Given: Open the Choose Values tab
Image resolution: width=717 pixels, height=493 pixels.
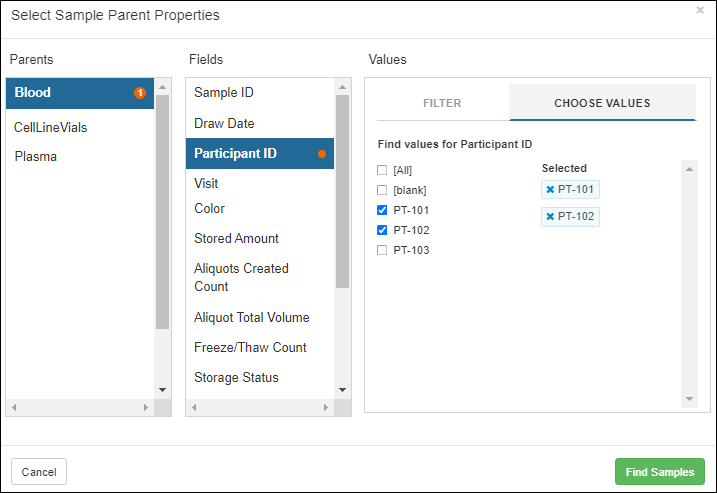Looking at the screenshot, I should (x=602, y=103).
